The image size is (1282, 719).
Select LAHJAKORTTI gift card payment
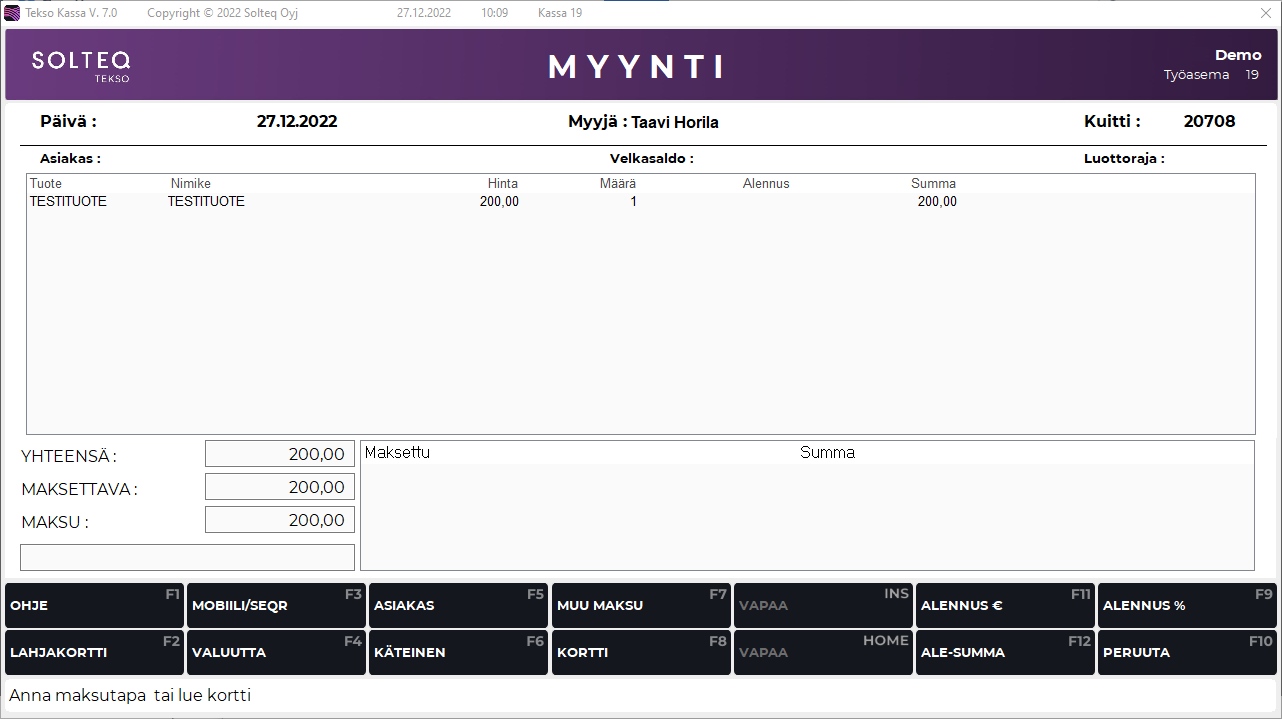click(x=94, y=653)
